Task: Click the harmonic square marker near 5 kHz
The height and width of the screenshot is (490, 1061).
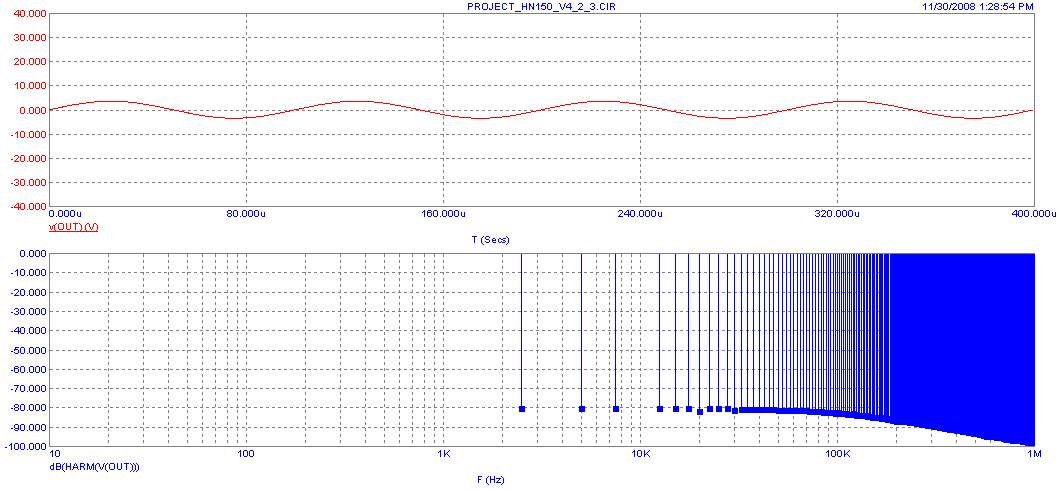Action: [x=581, y=409]
